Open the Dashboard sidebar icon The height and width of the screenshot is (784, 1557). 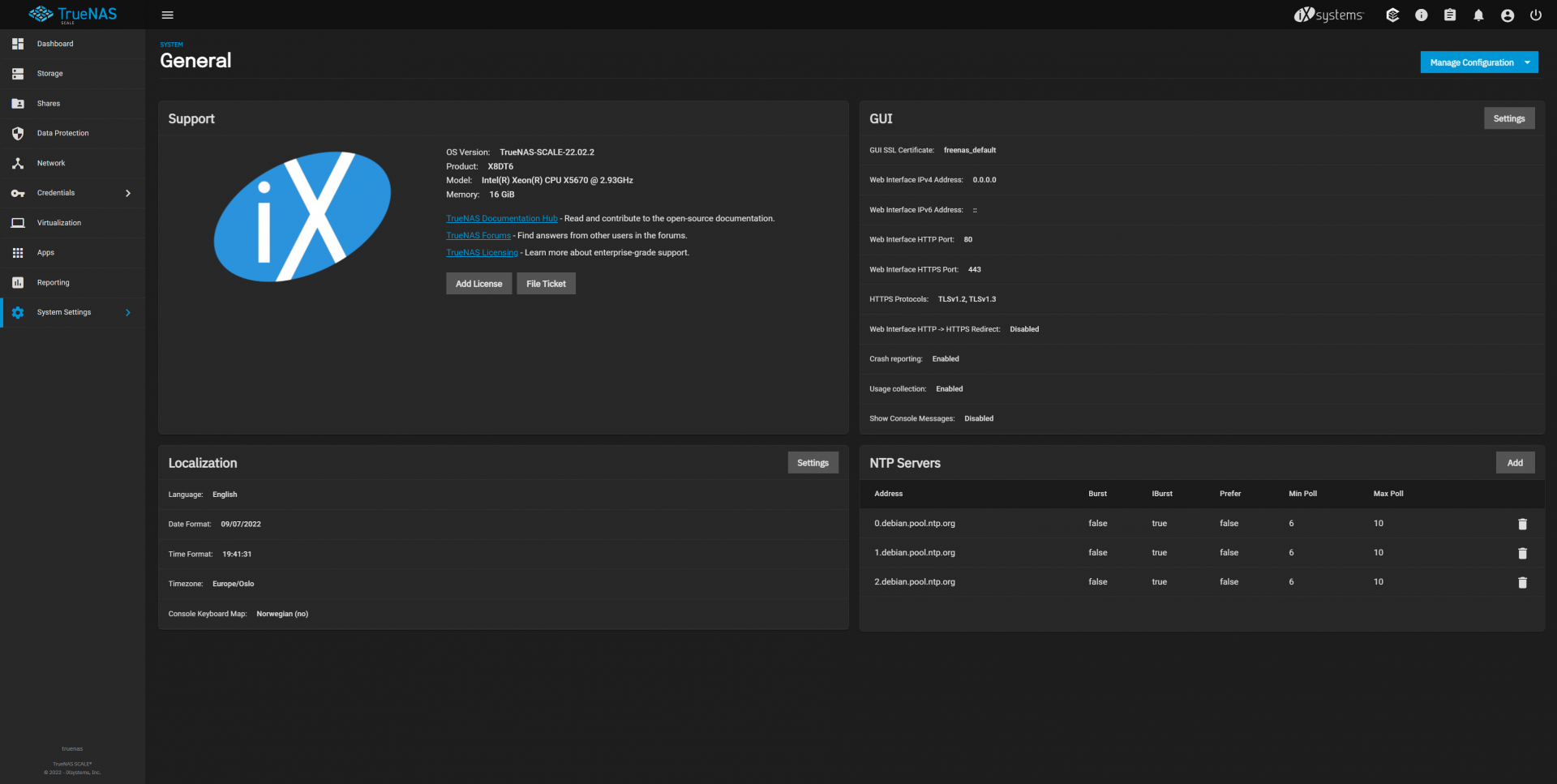pos(18,44)
